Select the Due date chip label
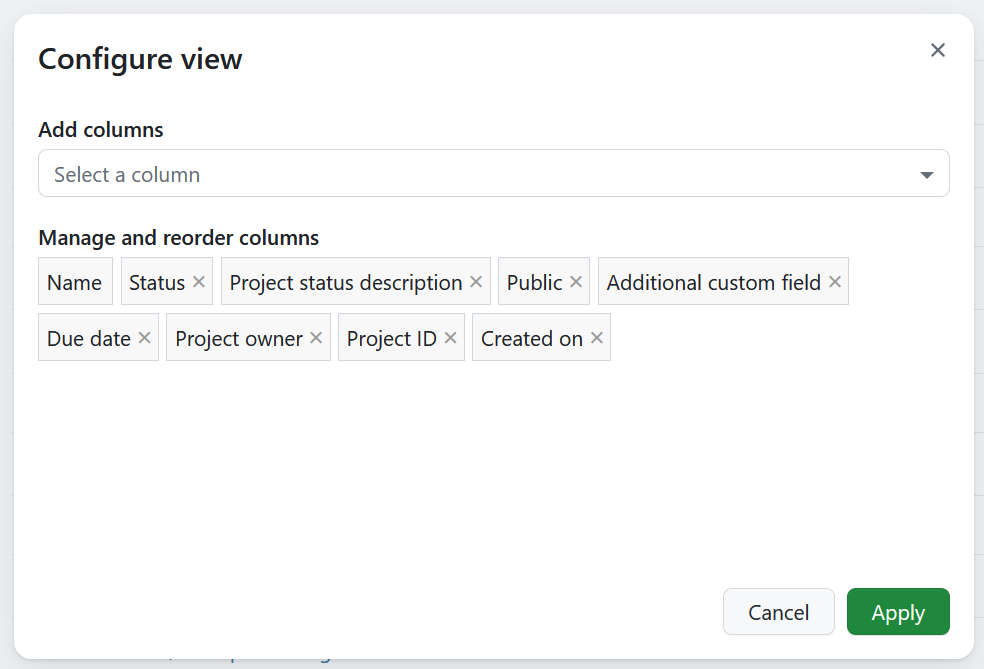This screenshot has height=669, width=984. point(89,338)
